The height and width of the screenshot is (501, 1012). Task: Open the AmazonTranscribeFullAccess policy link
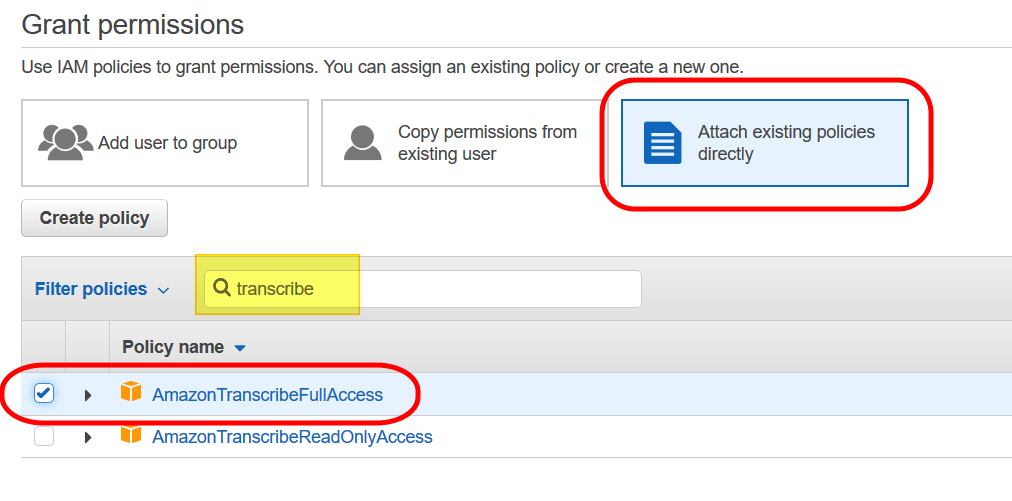coord(267,395)
